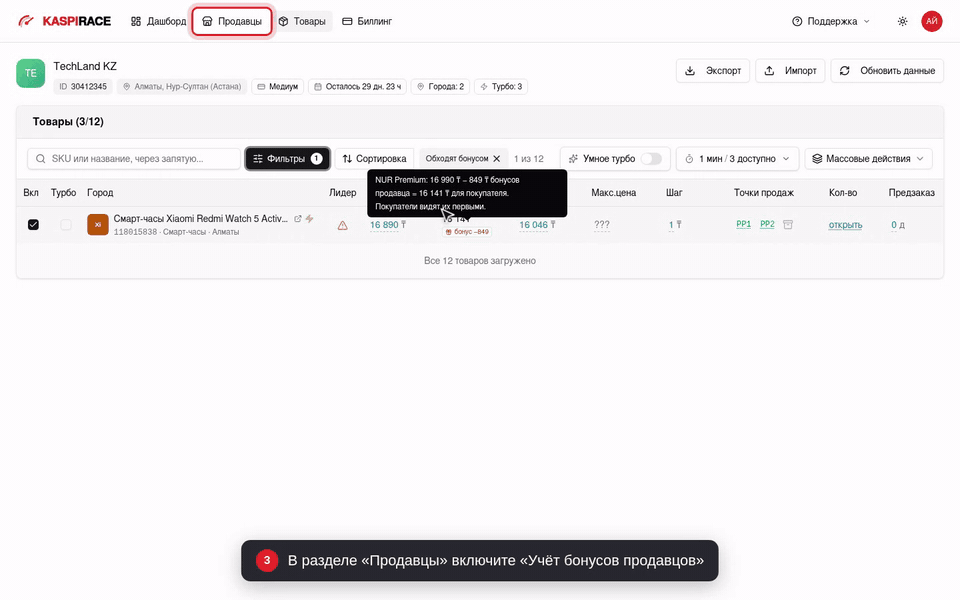
Task: Toggle the PP1 sales point
Action: [743, 224]
